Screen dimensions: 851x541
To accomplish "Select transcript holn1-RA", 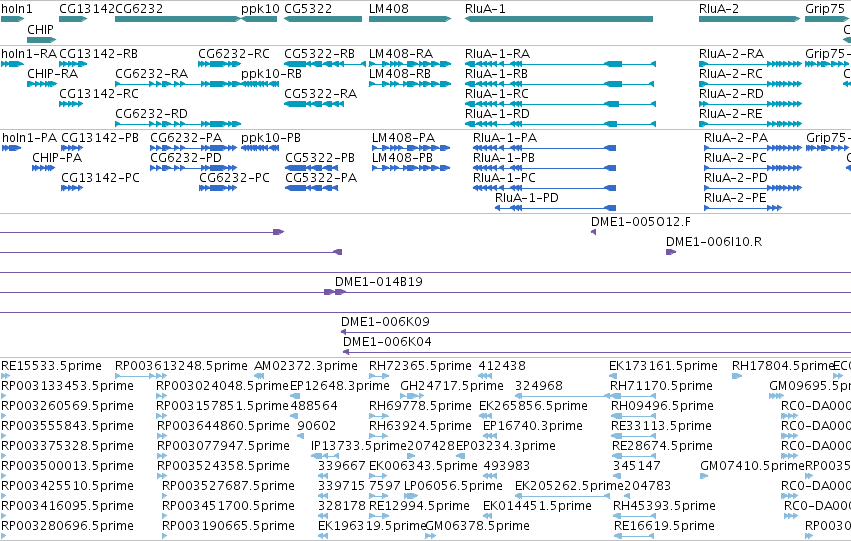I will [x=29, y=54].
